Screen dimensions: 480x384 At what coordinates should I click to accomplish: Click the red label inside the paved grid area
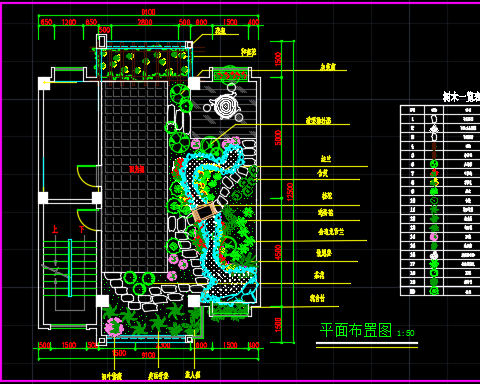pos(137,170)
